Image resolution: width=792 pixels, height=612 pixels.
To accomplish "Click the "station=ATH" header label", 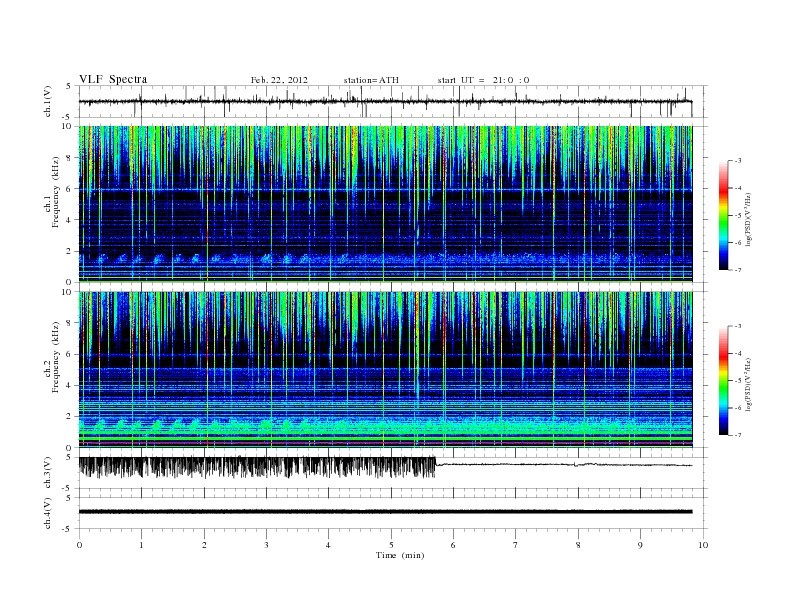I will [371, 80].
